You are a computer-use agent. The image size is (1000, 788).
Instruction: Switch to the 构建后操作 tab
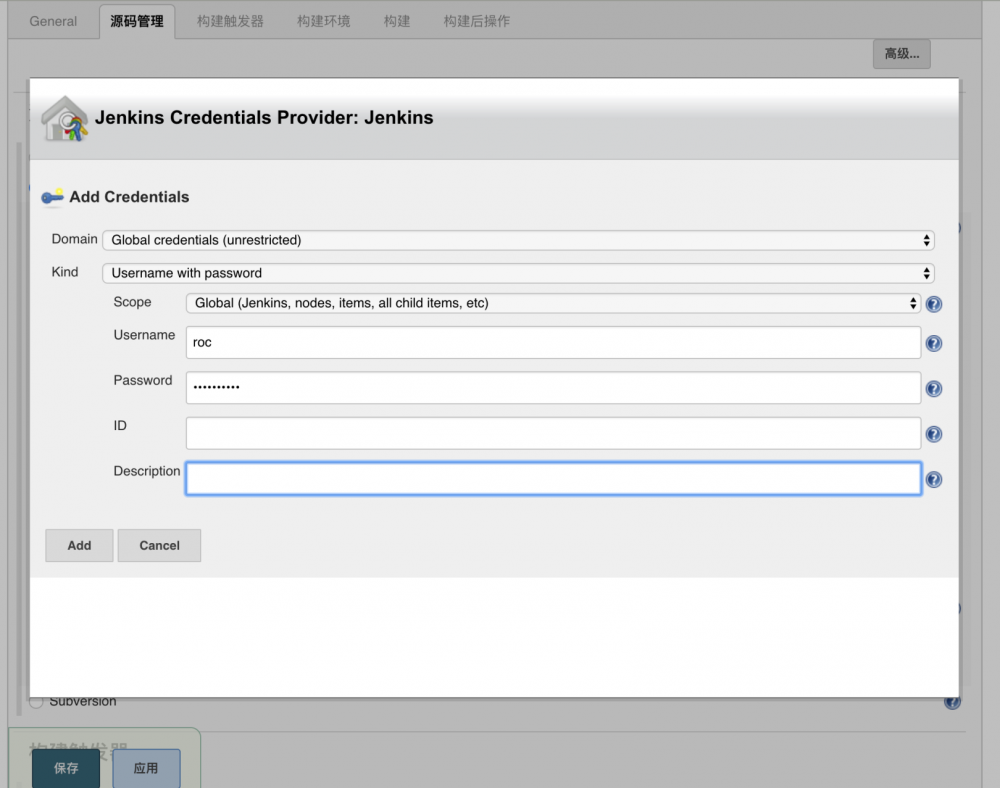(x=476, y=20)
